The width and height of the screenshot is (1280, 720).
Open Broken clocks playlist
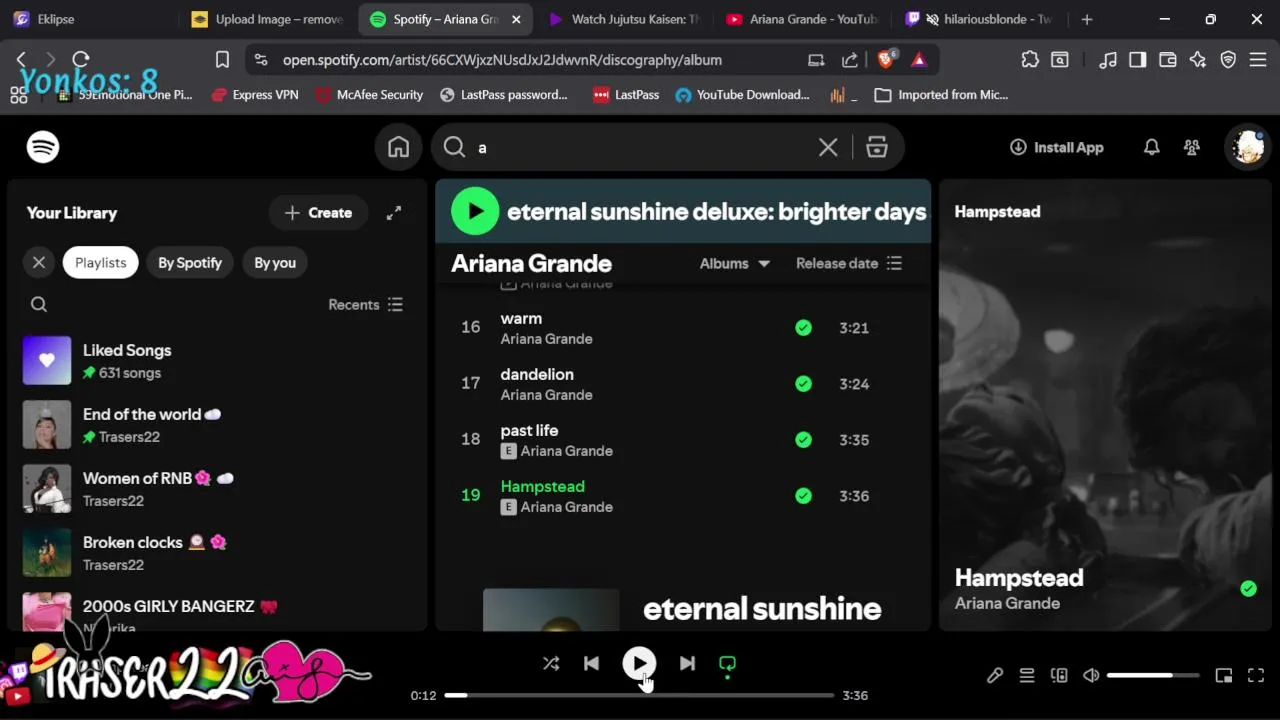coord(217,553)
